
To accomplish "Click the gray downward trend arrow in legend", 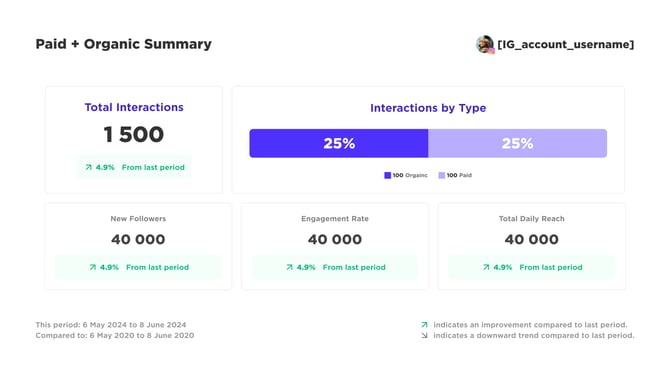I will point(424,335).
